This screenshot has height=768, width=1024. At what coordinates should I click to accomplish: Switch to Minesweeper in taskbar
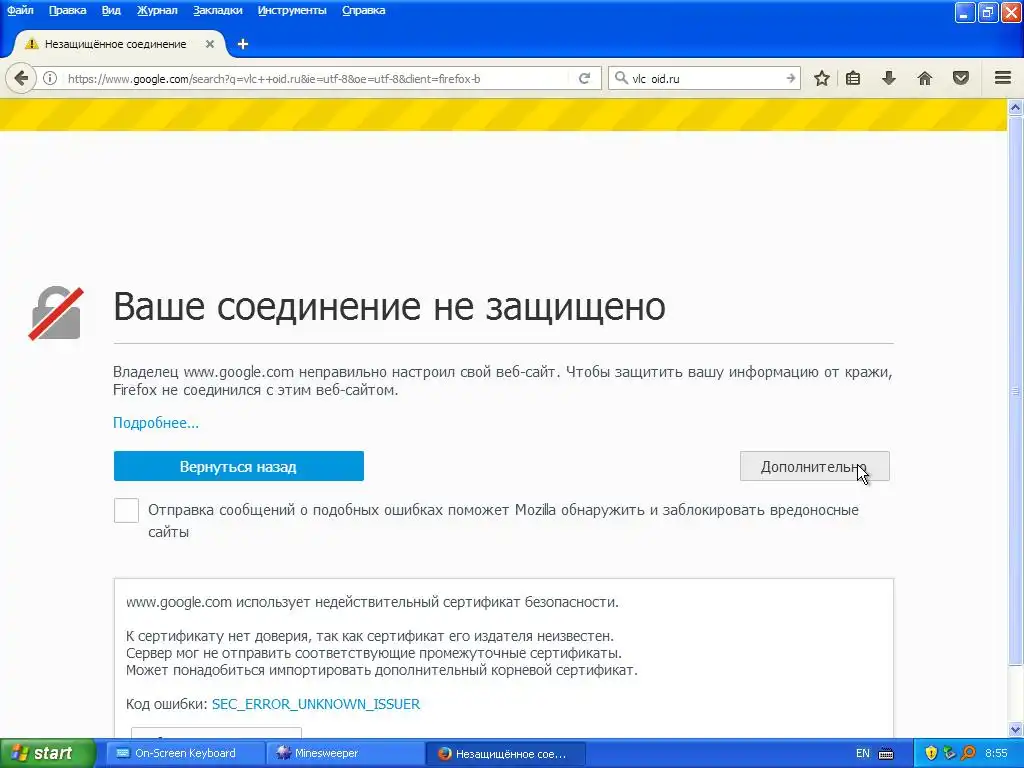[x=344, y=753]
